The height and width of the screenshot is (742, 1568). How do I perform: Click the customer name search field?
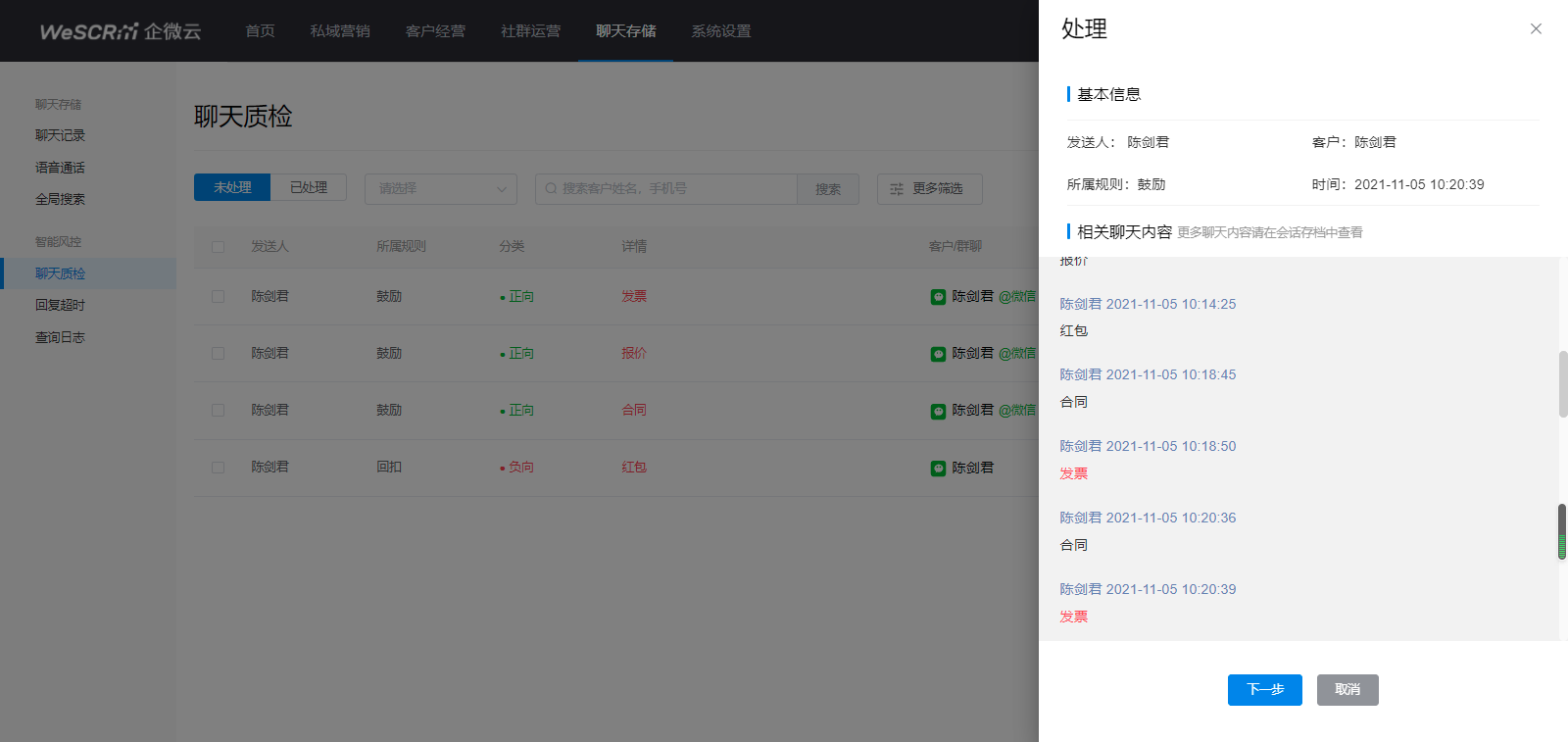point(666,189)
